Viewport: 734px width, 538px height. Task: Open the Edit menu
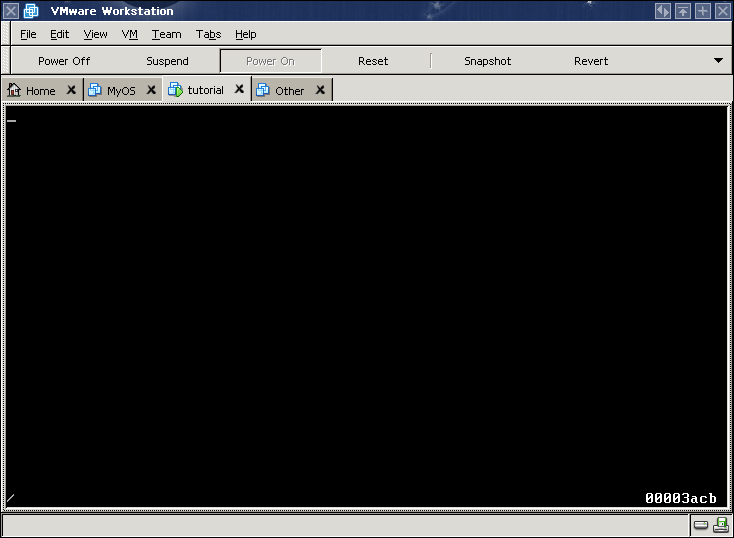(59, 34)
